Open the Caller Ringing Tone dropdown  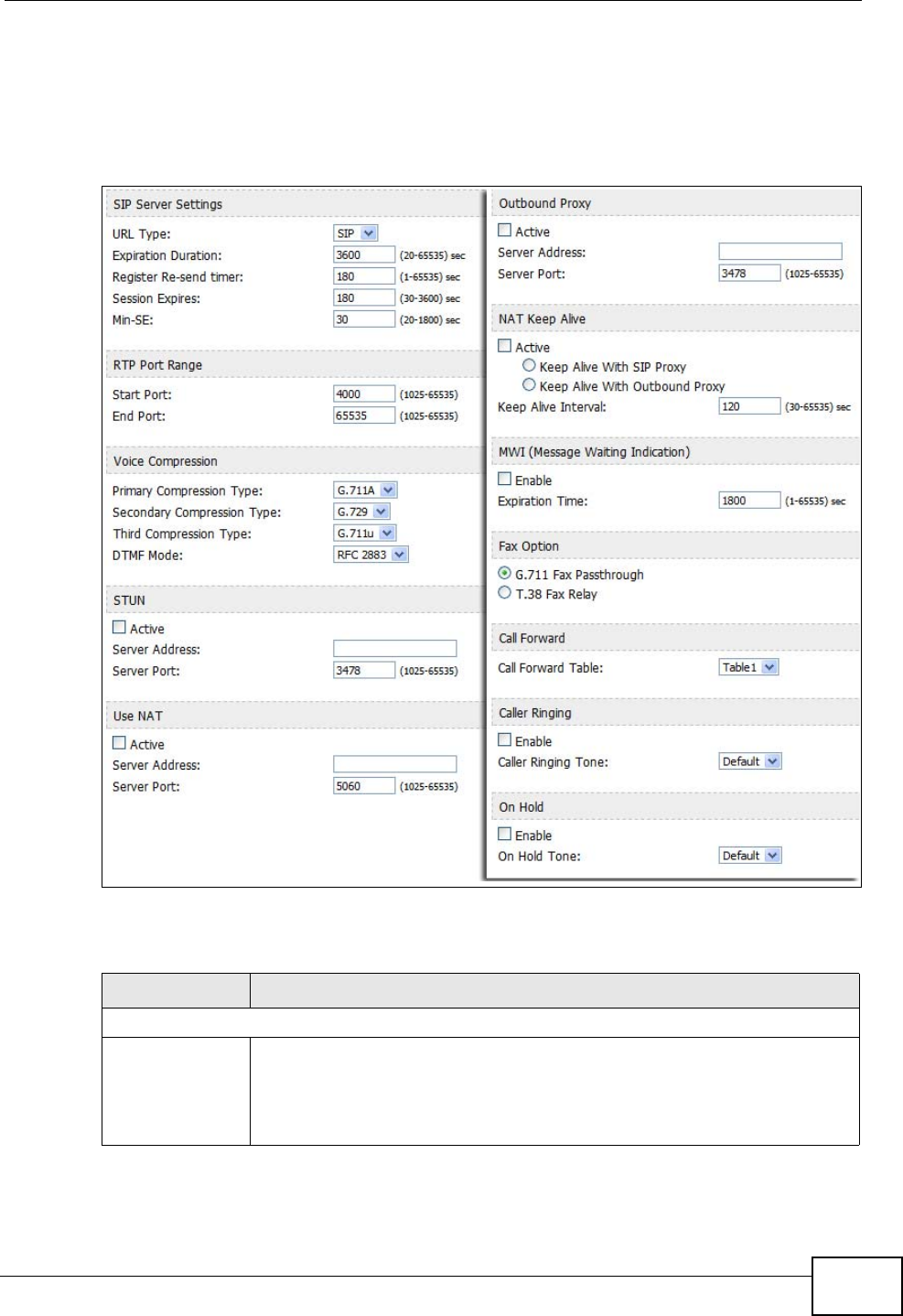pyautogui.click(x=750, y=761)
